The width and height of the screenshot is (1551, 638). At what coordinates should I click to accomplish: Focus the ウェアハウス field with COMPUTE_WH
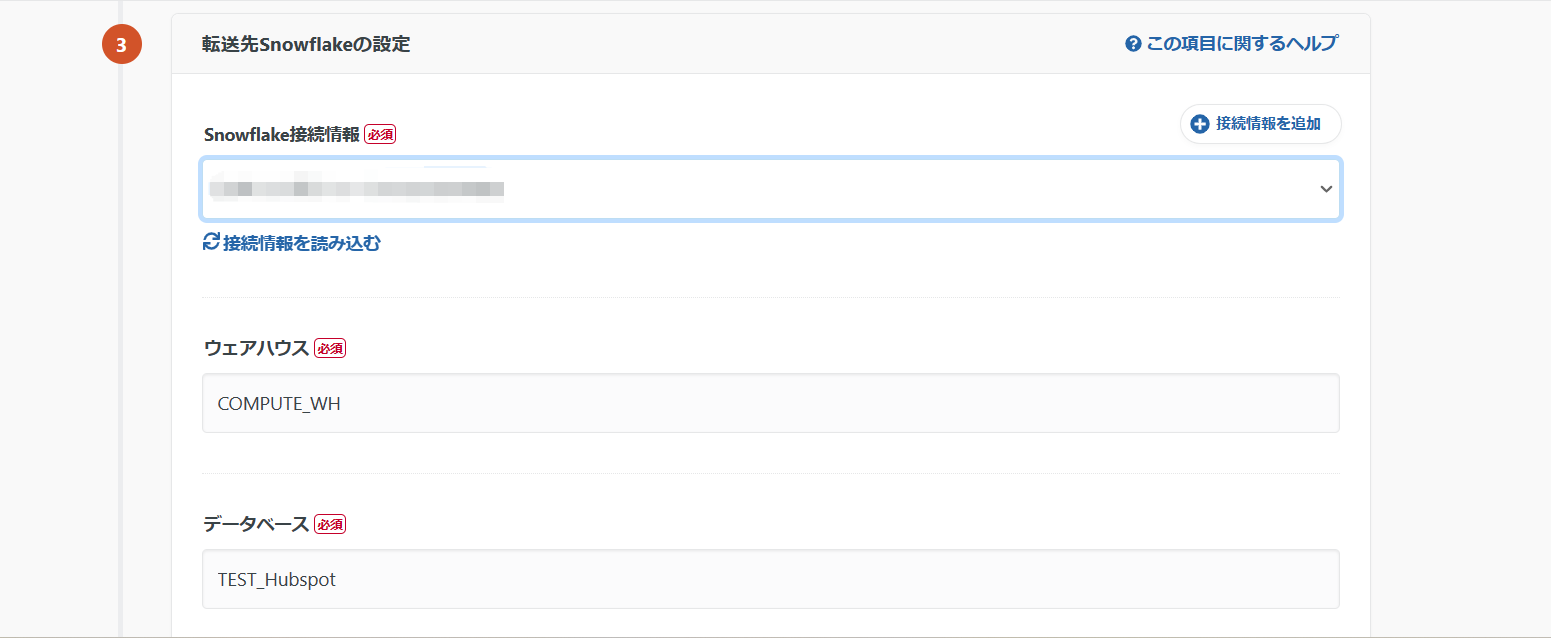770,403
